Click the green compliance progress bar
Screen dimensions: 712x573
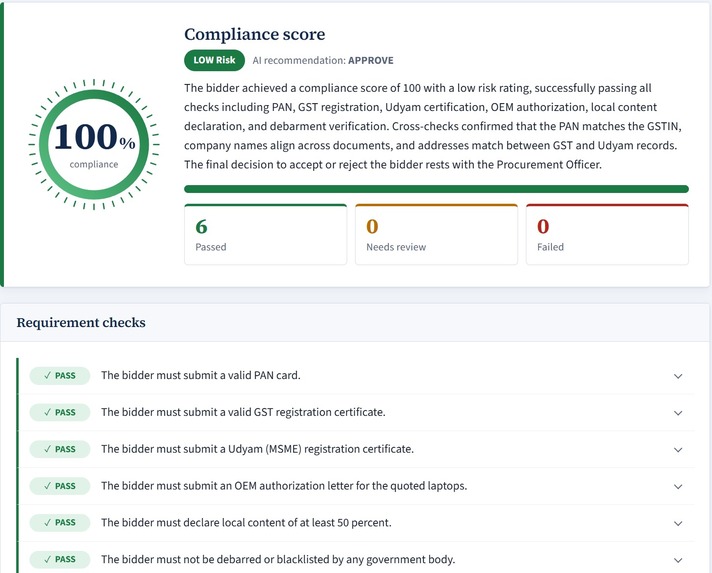tap(436, 189)
